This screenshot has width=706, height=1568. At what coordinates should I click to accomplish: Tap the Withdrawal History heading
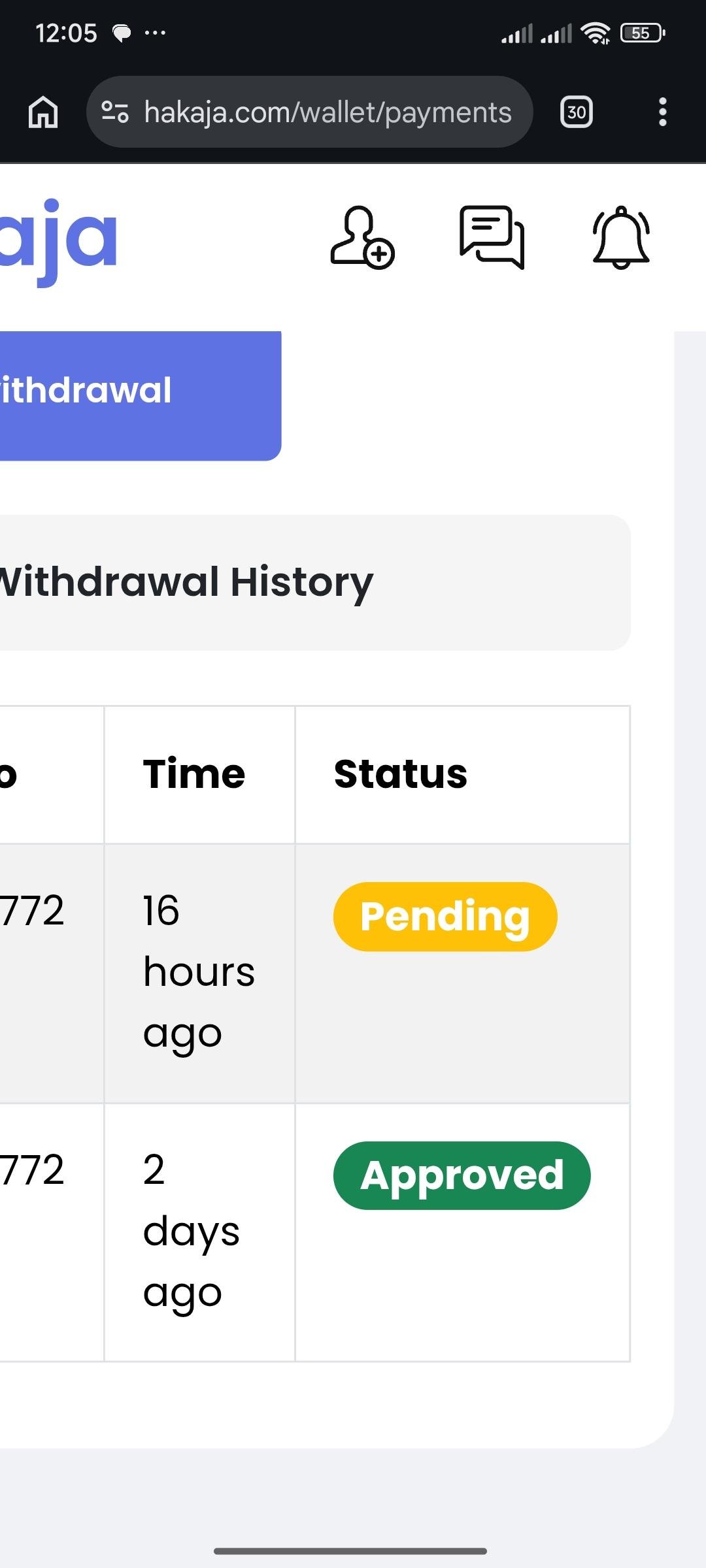pyautogui.click(x=186, y=582)
